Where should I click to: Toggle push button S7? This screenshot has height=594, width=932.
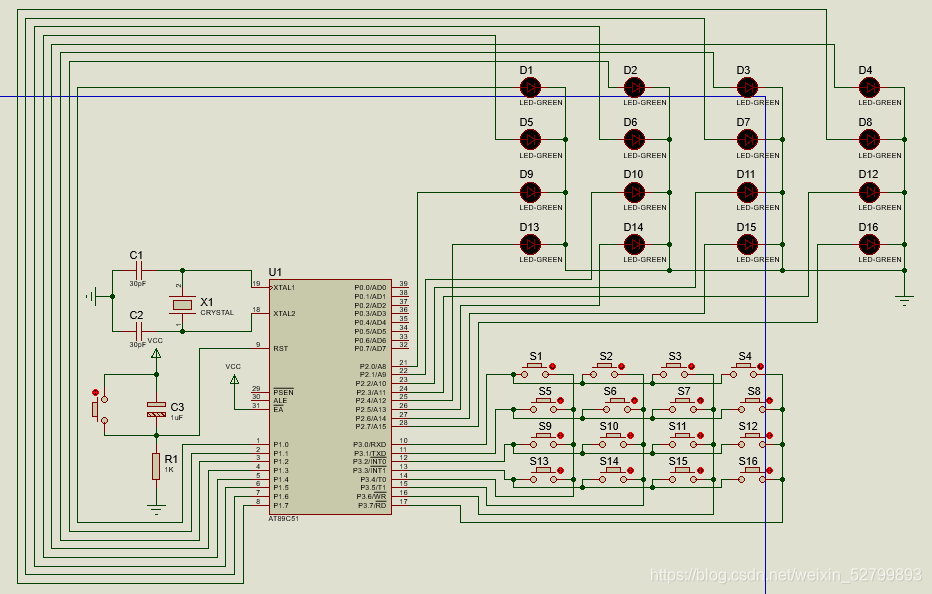[684, 406]
